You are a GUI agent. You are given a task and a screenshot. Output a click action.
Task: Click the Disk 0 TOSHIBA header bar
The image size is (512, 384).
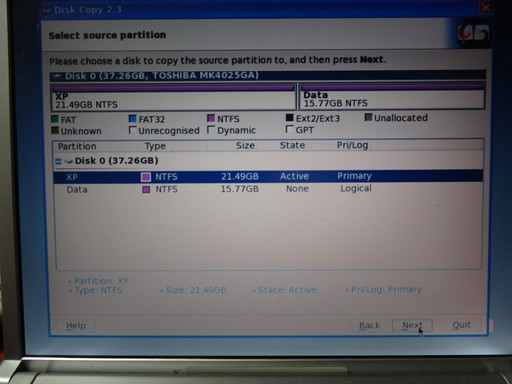[267, 76]
